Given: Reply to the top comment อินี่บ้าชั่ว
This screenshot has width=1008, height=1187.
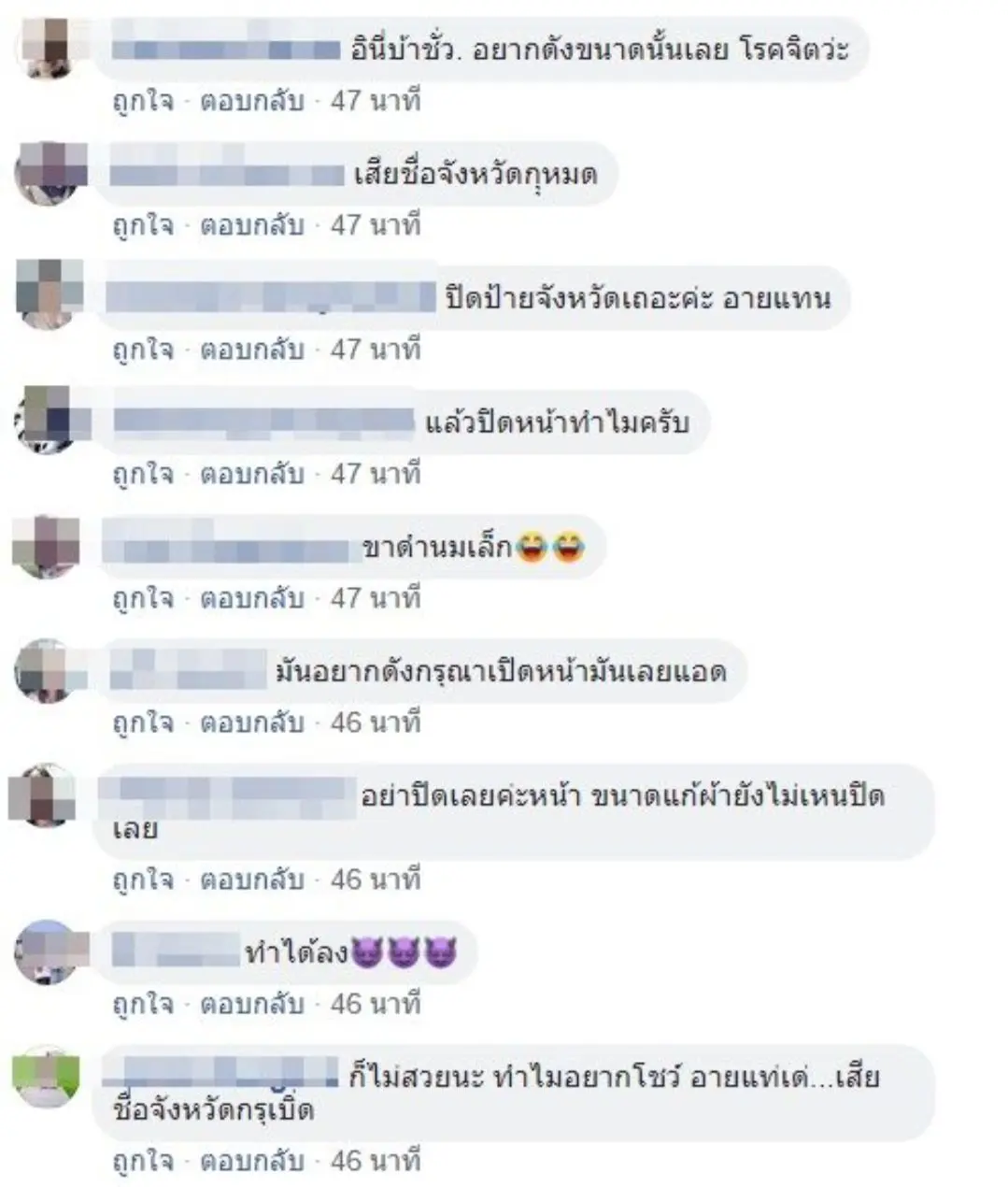Looking at the screenshot, I should pos(252,101).
